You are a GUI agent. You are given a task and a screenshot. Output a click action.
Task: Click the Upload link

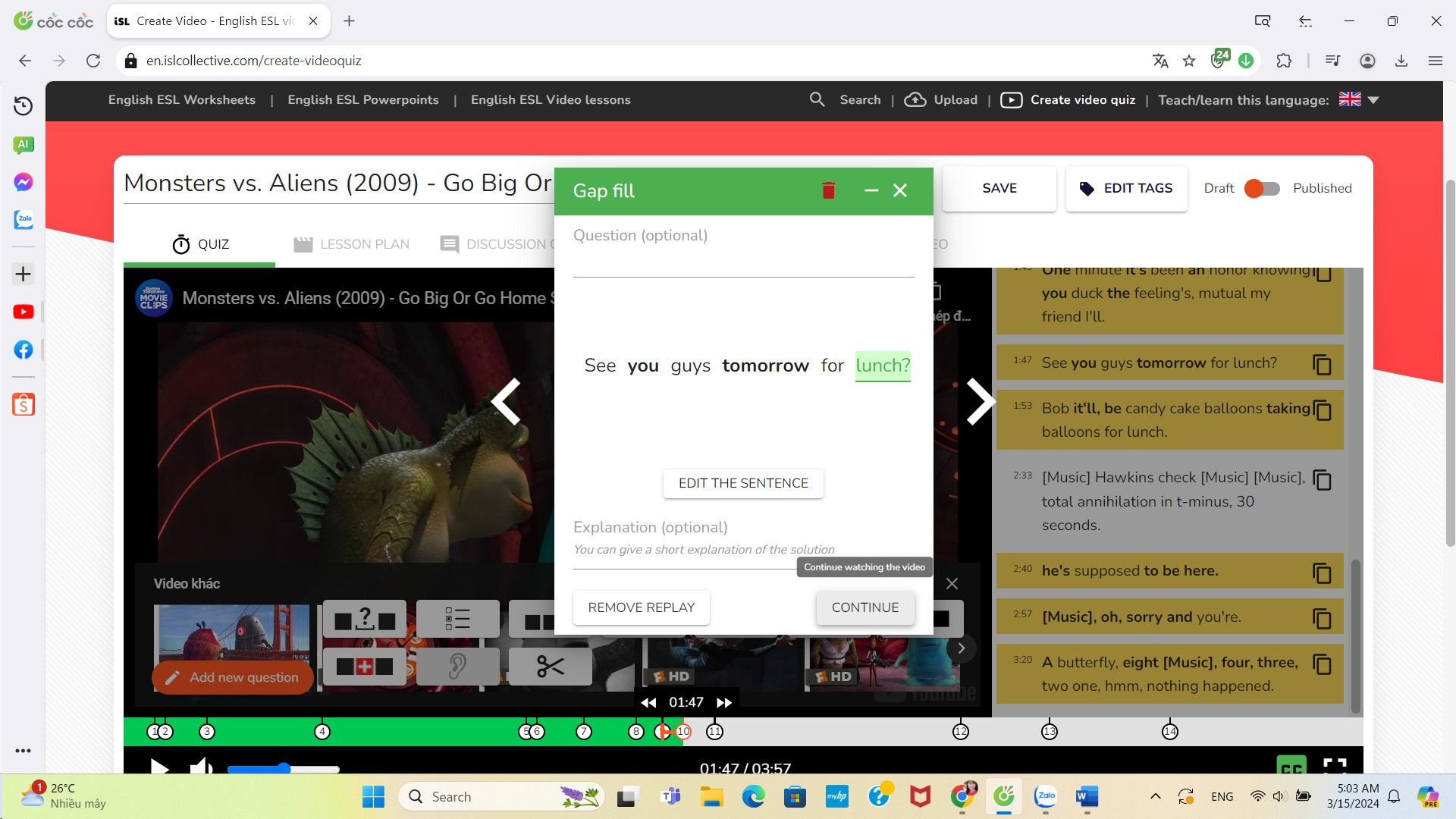(940, 100)
